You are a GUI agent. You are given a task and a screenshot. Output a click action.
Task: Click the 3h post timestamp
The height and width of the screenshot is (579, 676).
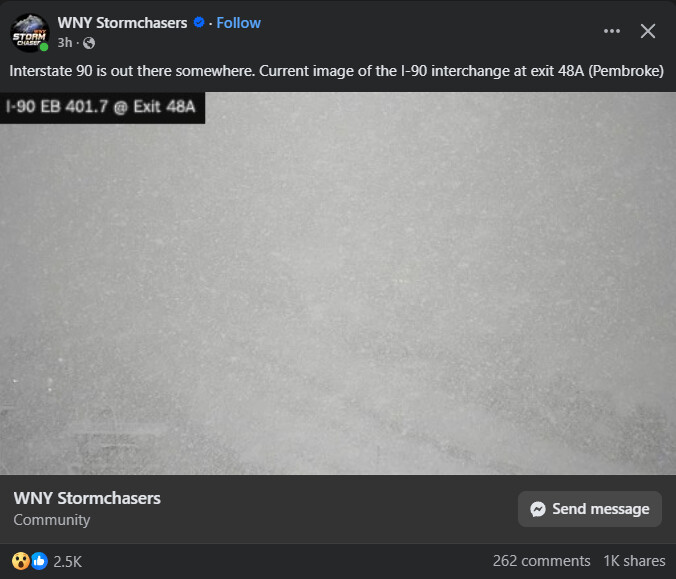pyautogui.click(x=65, y=43)
